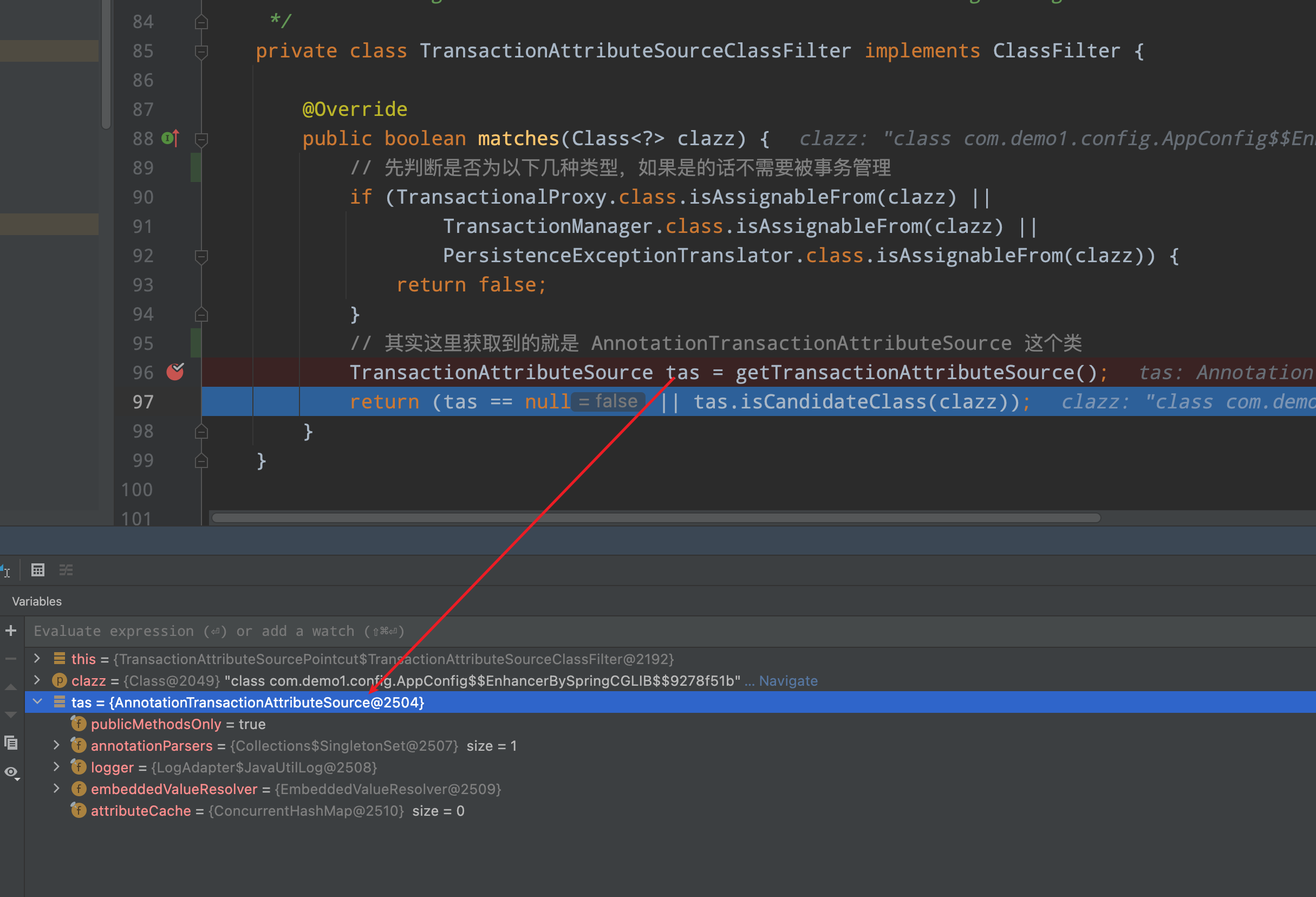
Task: Click the copy stack icon in Variables sidebar
Action: tap(11, 743)
